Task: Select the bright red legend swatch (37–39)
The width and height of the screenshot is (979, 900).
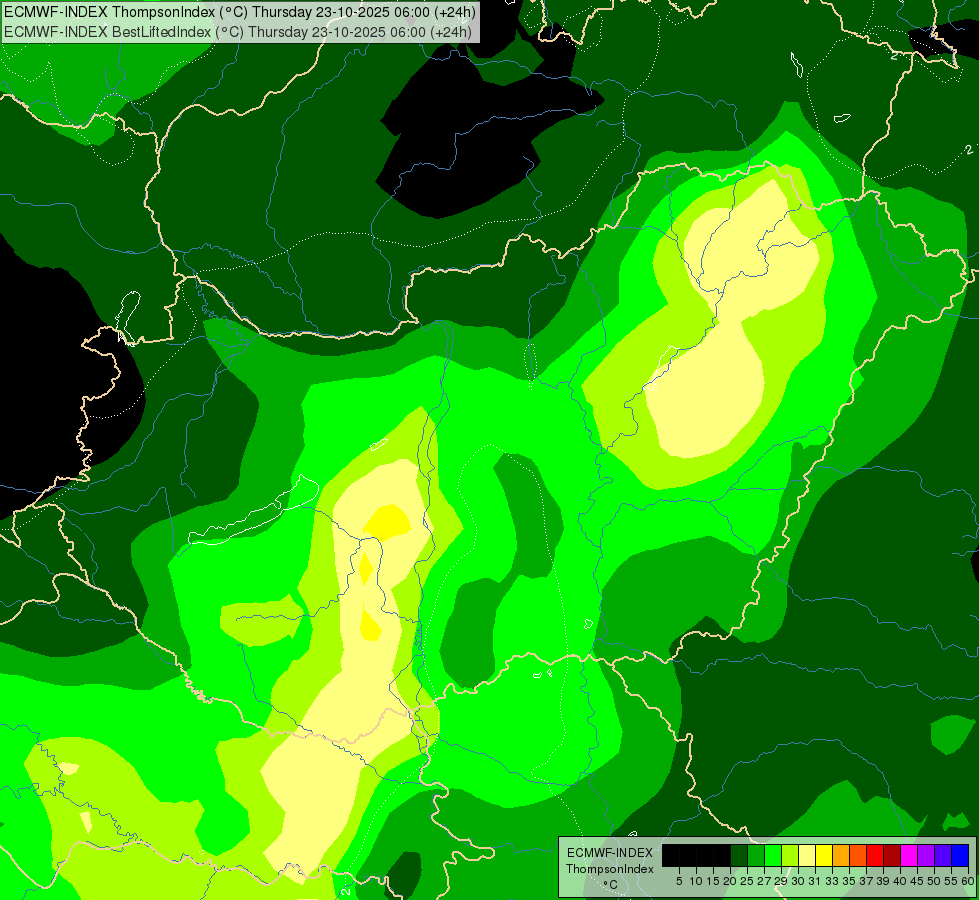Action: click(x=875, y=855)
